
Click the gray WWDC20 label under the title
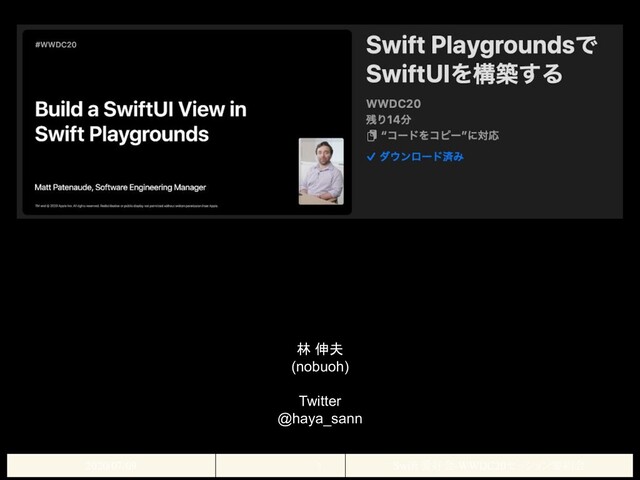pyautogui.click(x=393, y=104)
